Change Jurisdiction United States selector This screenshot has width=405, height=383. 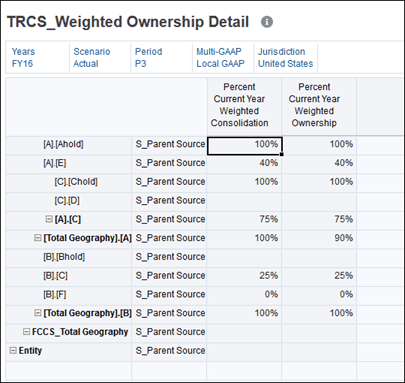tap(285, 58)
